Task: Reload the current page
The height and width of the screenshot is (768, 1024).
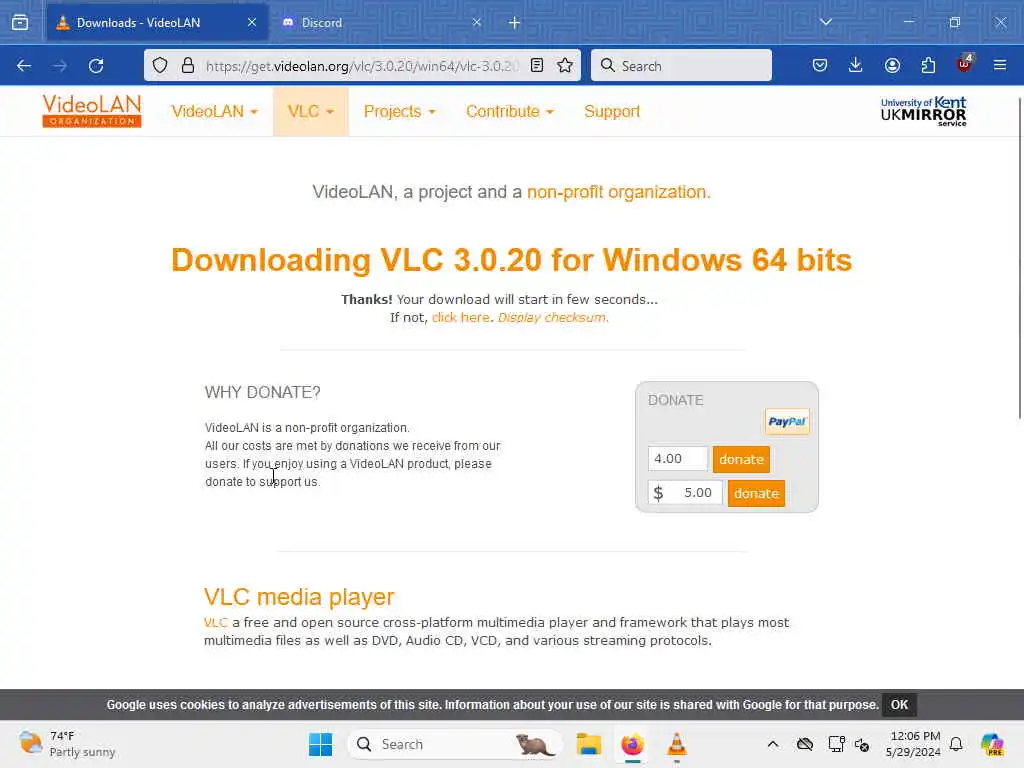Action: [x=96, y=65]
